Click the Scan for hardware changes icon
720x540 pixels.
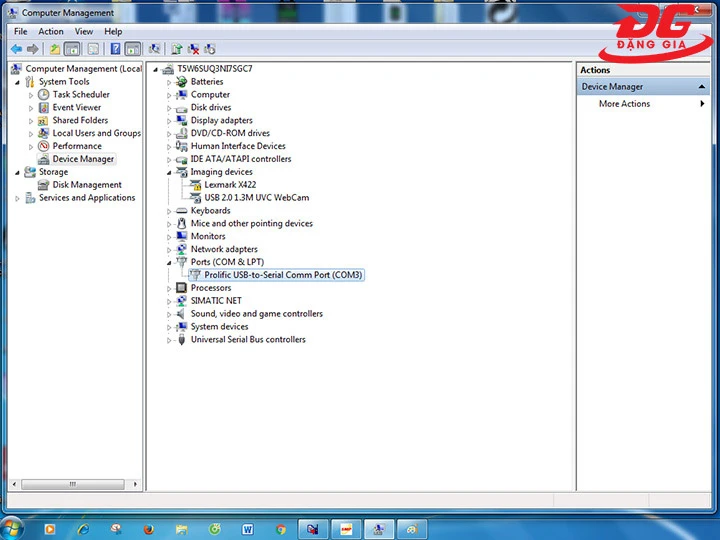(x=155, y=48)
